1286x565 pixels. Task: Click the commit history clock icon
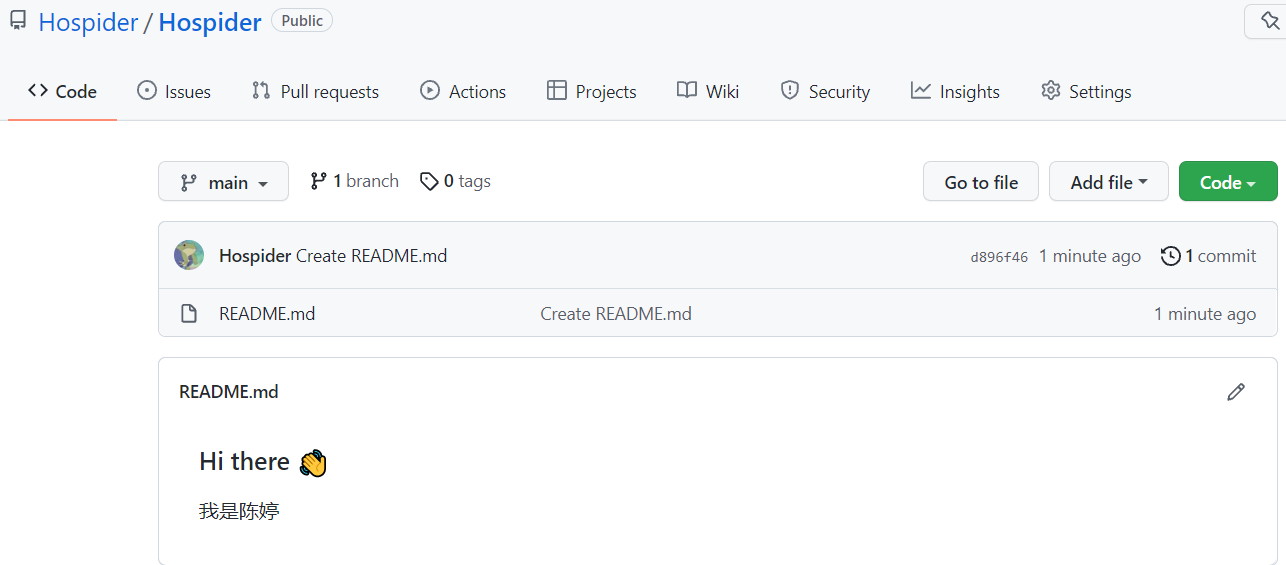1171,256
